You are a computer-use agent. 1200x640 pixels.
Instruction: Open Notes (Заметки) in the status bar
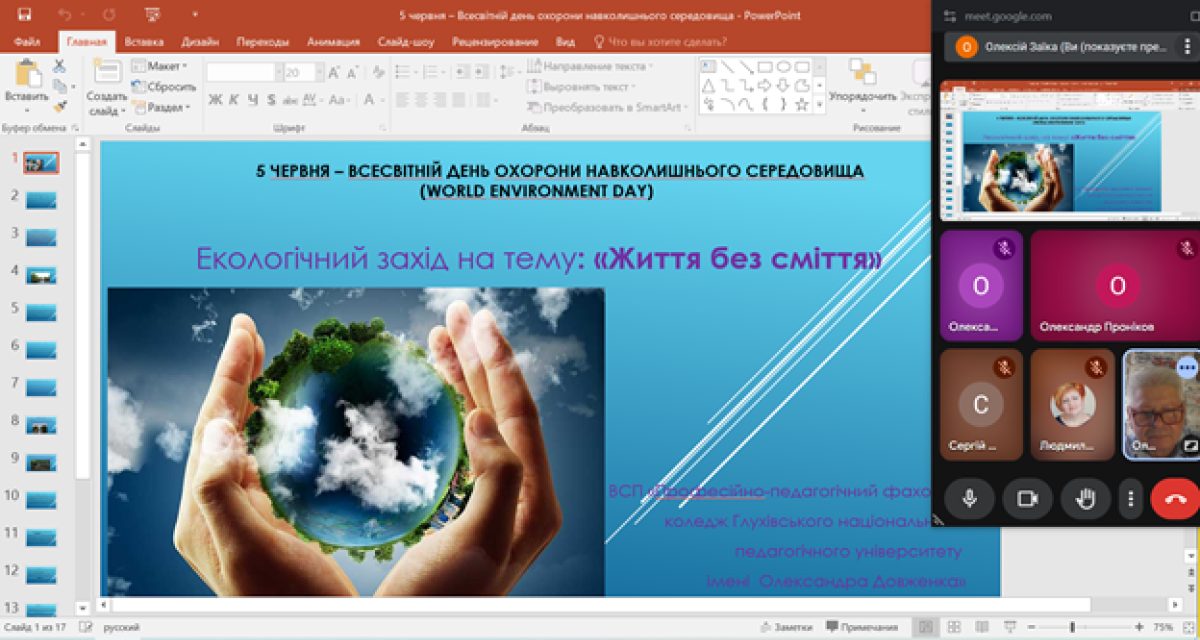pos(785,627)
